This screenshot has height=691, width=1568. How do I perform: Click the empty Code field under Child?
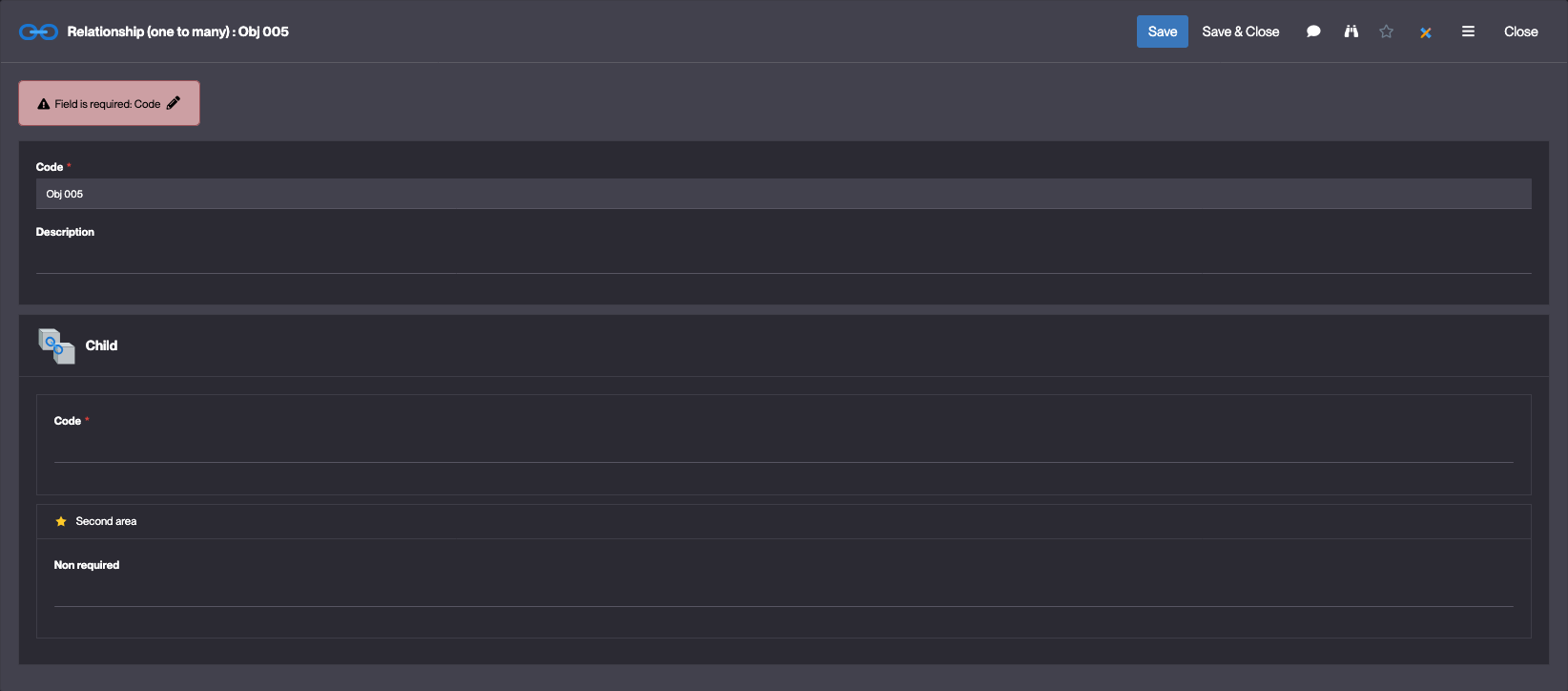(782, 448)
